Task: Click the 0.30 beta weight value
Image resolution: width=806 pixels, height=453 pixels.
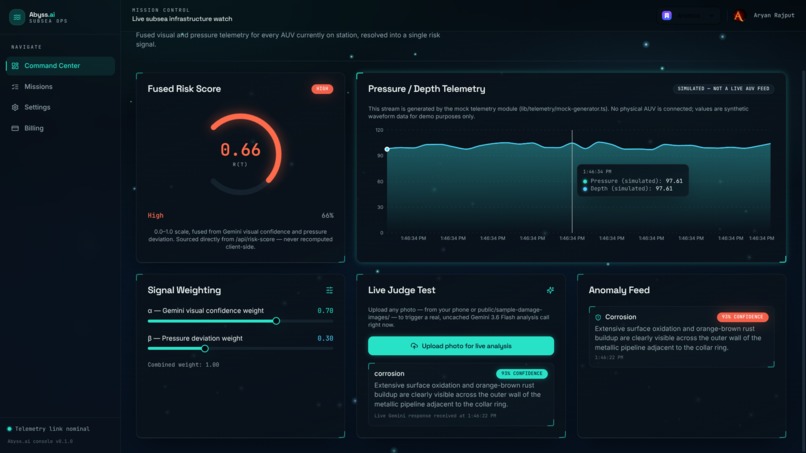Action: (x=325, y=338)
